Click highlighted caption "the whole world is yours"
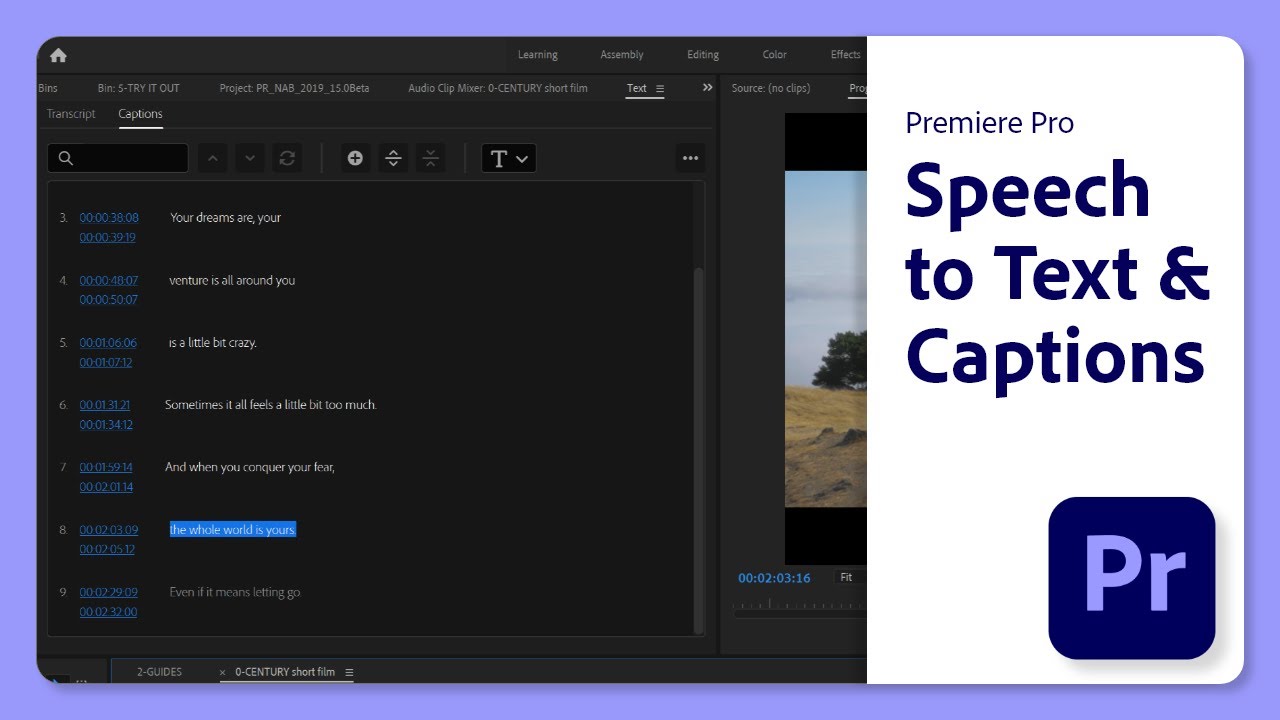This screenshot has height=720, width=1280. pyautogui.click(x=233, y=530)
